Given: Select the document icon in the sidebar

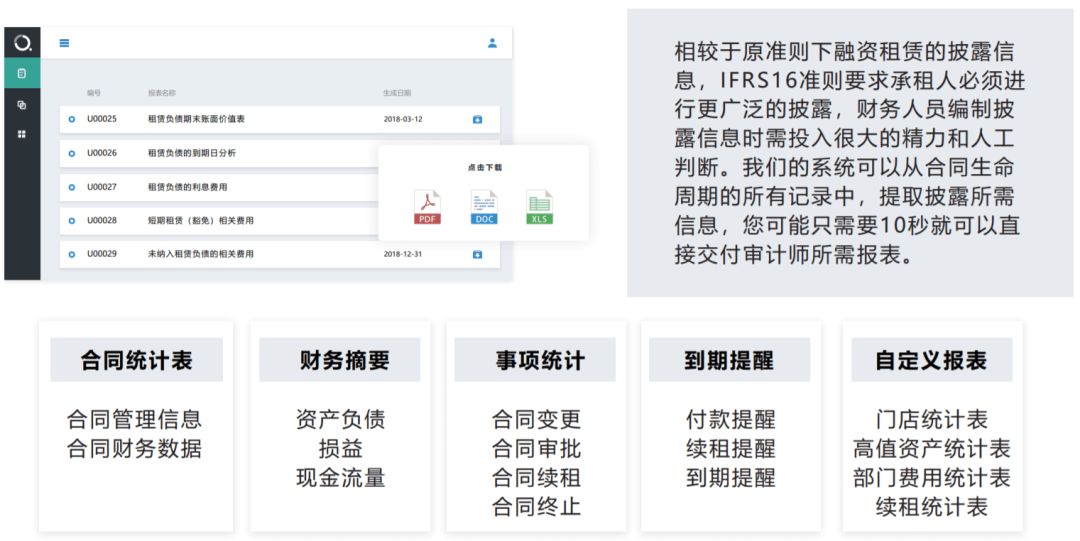Looking at the screenshot, I should (22, 73).
